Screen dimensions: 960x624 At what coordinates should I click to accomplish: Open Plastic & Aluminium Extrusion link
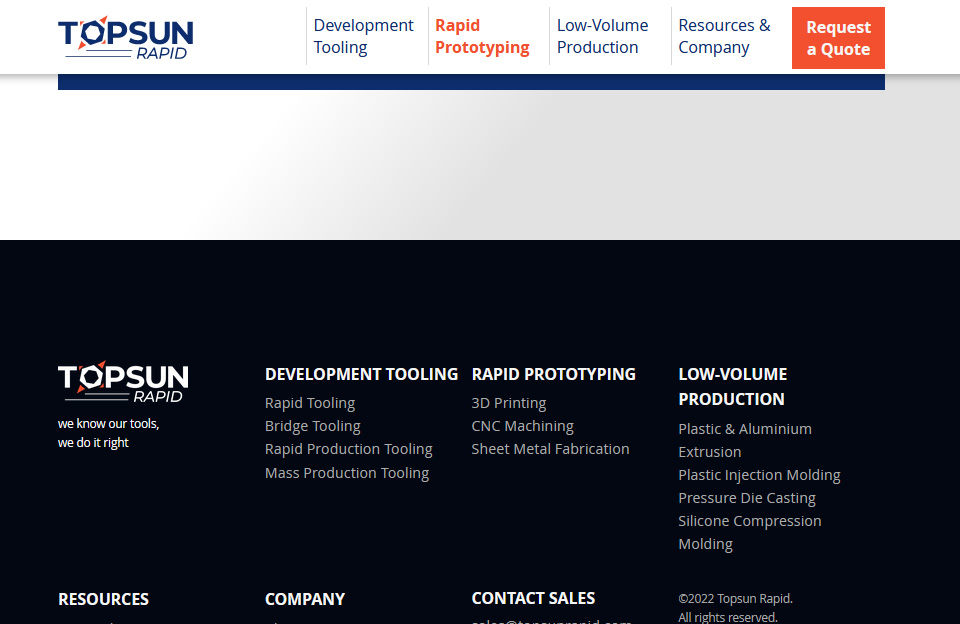(x=745, y=440)
